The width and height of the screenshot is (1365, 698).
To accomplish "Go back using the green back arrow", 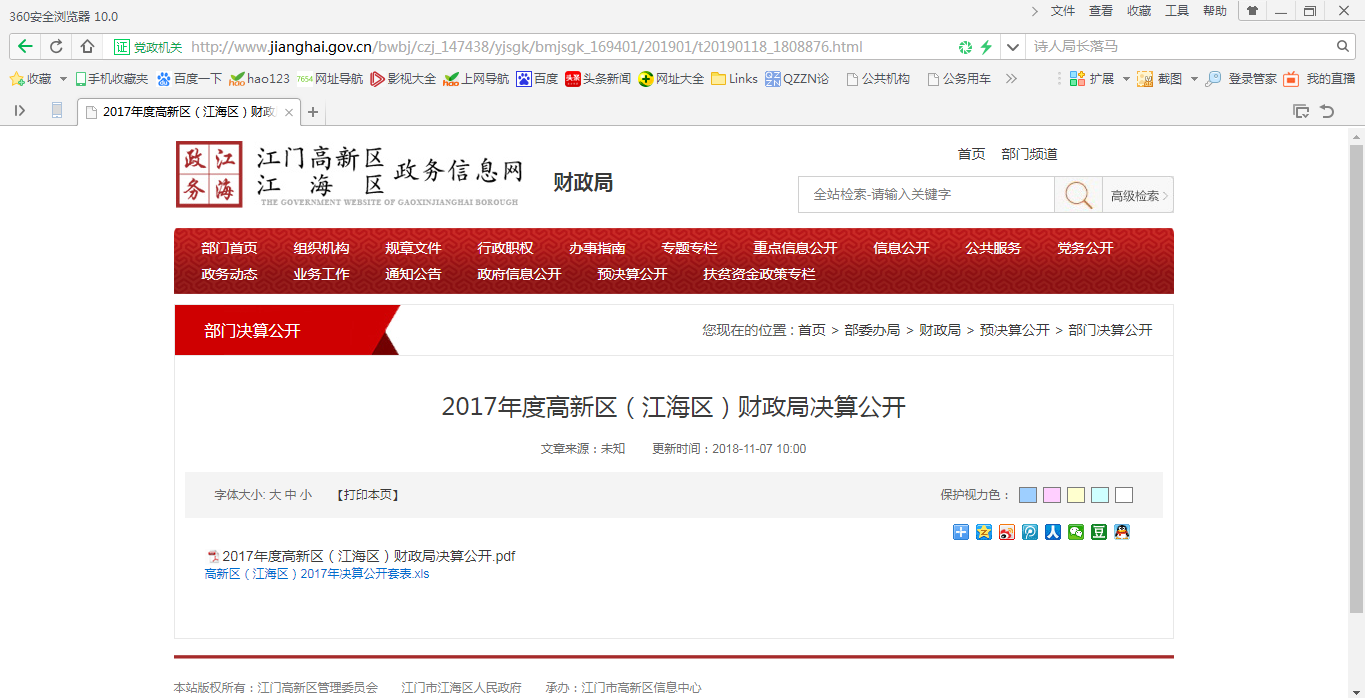I will click(x=25, y=46).
